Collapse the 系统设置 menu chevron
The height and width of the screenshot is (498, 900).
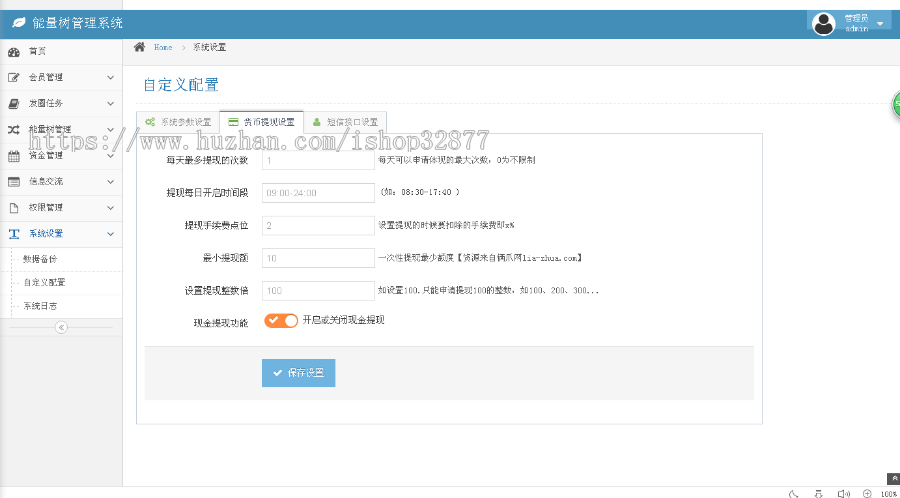pyautogui.click(x=111, y=234)
